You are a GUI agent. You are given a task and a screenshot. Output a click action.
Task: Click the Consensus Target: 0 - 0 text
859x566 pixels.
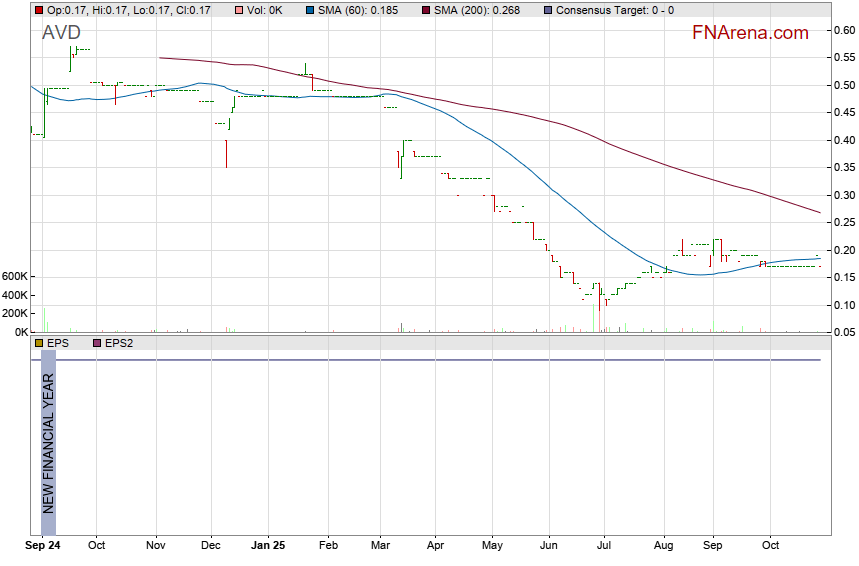614,10
